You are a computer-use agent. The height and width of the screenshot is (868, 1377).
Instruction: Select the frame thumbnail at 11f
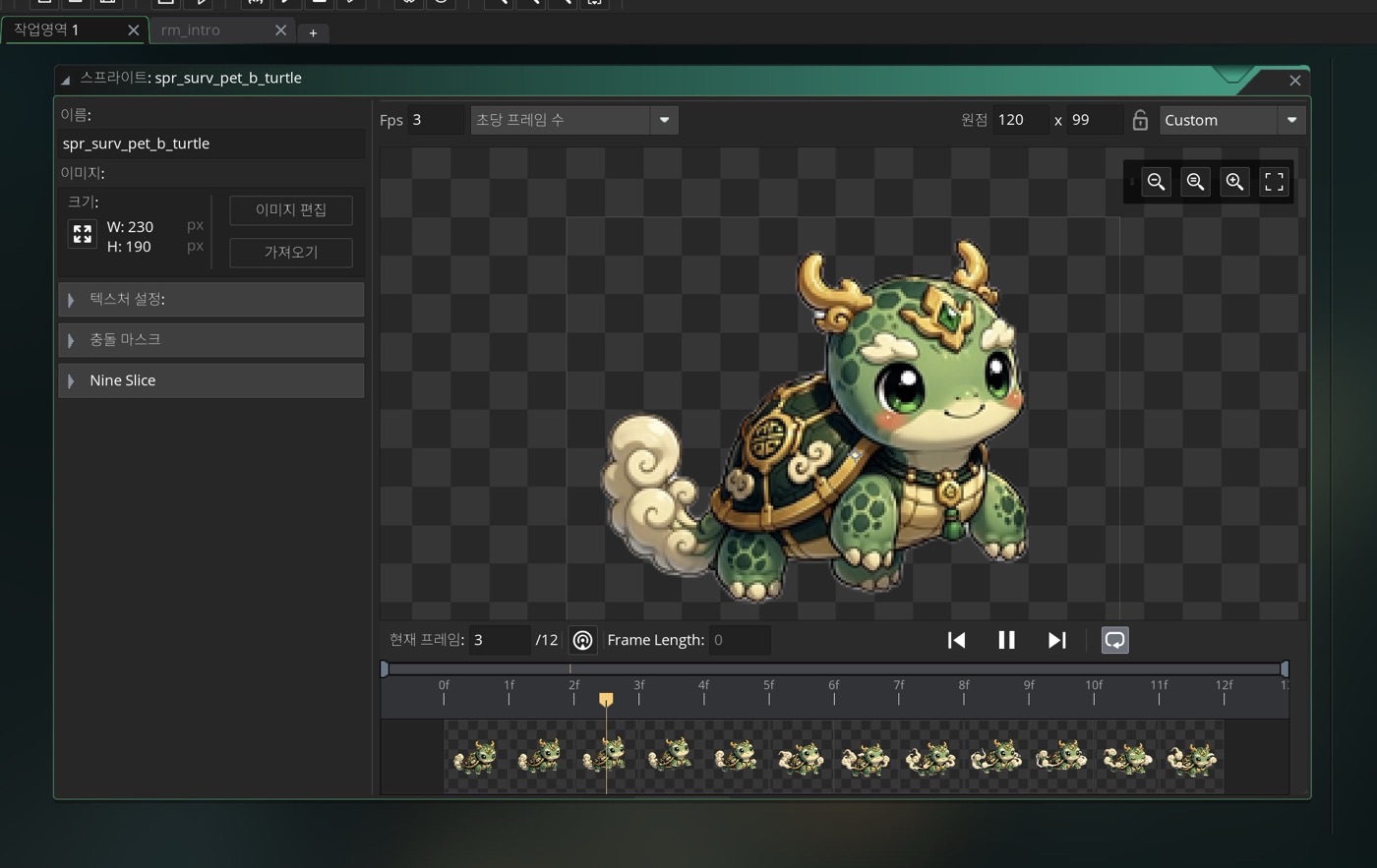point(1192,757)
